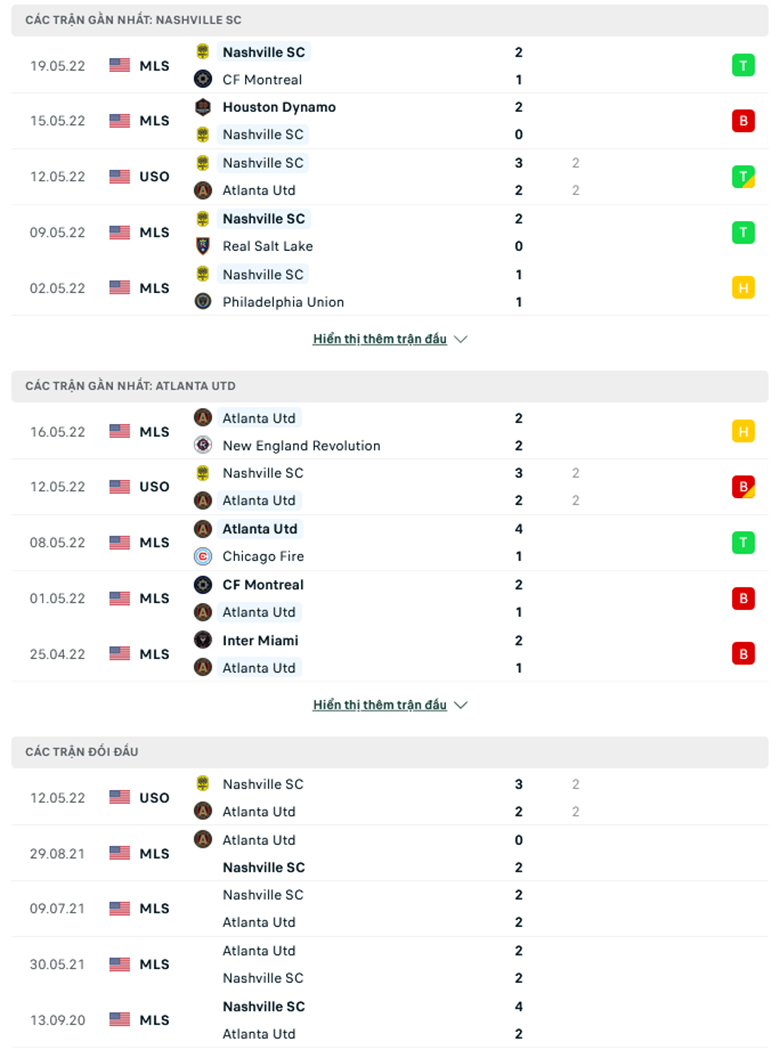
Task: Click the 'Hiển thị thêm trận đấu' link under Nashville SC
Action: 379,339
